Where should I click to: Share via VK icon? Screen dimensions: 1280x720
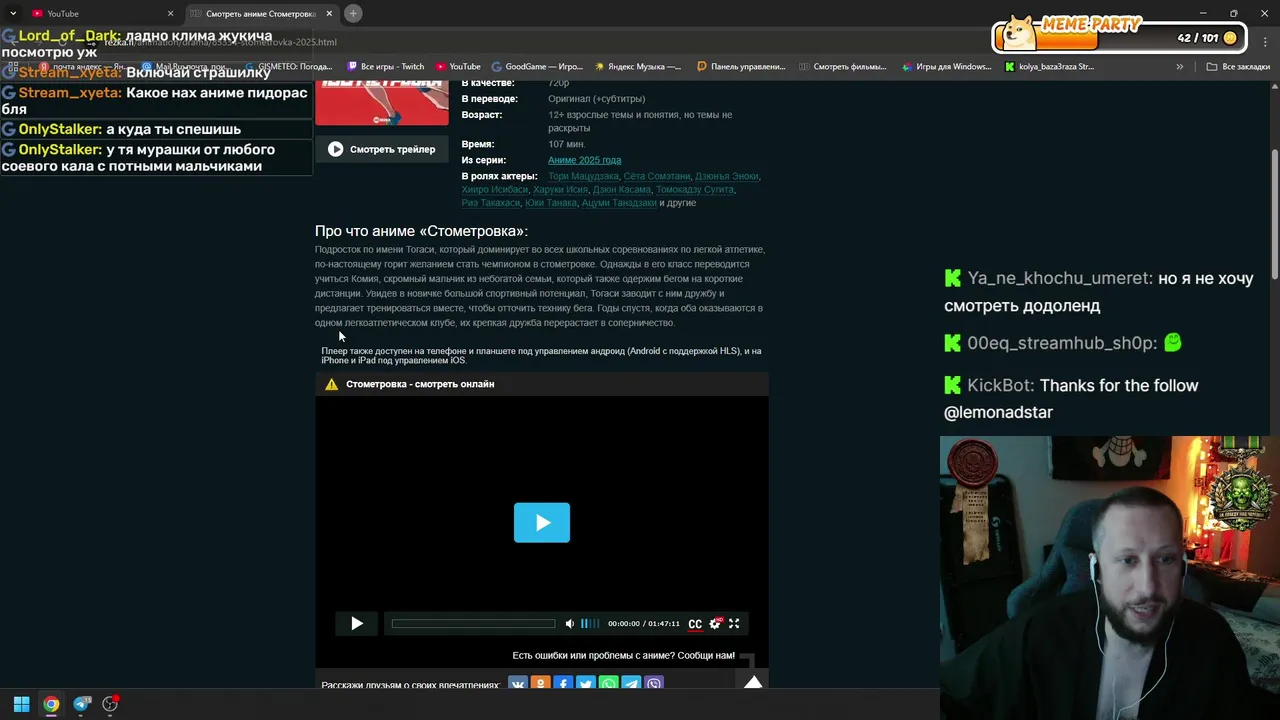point(517,685)
